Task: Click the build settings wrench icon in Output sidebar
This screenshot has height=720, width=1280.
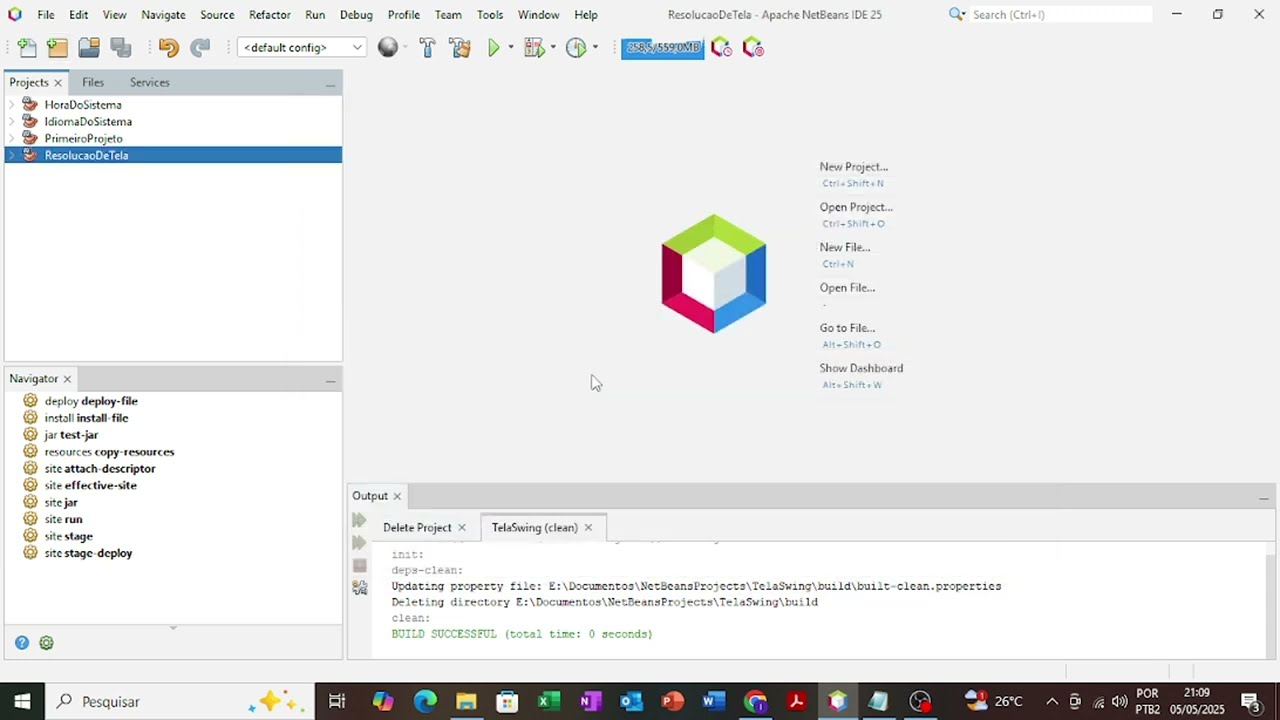Action: (x=360, y=588)
